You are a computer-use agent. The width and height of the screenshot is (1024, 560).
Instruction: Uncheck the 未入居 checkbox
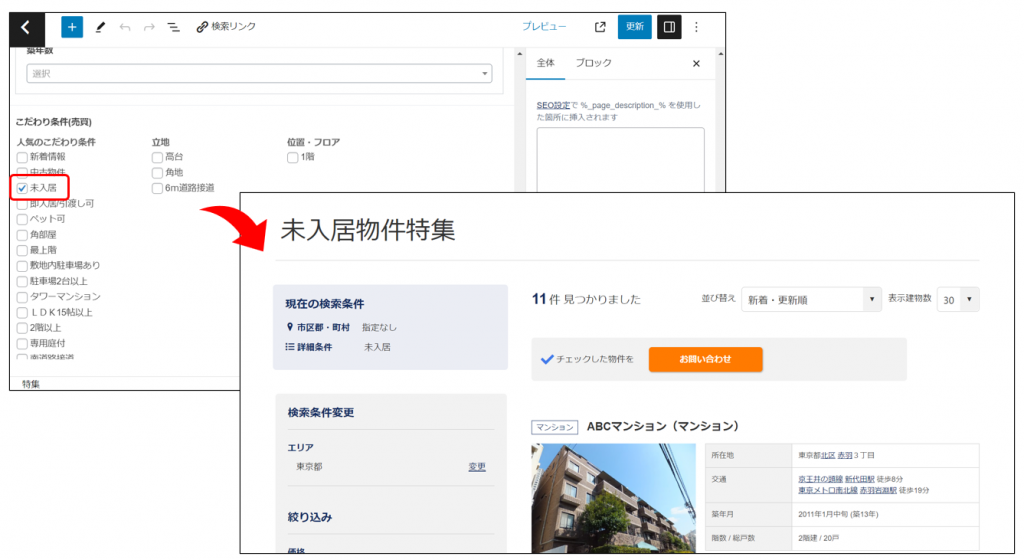(x=23, y=187)
